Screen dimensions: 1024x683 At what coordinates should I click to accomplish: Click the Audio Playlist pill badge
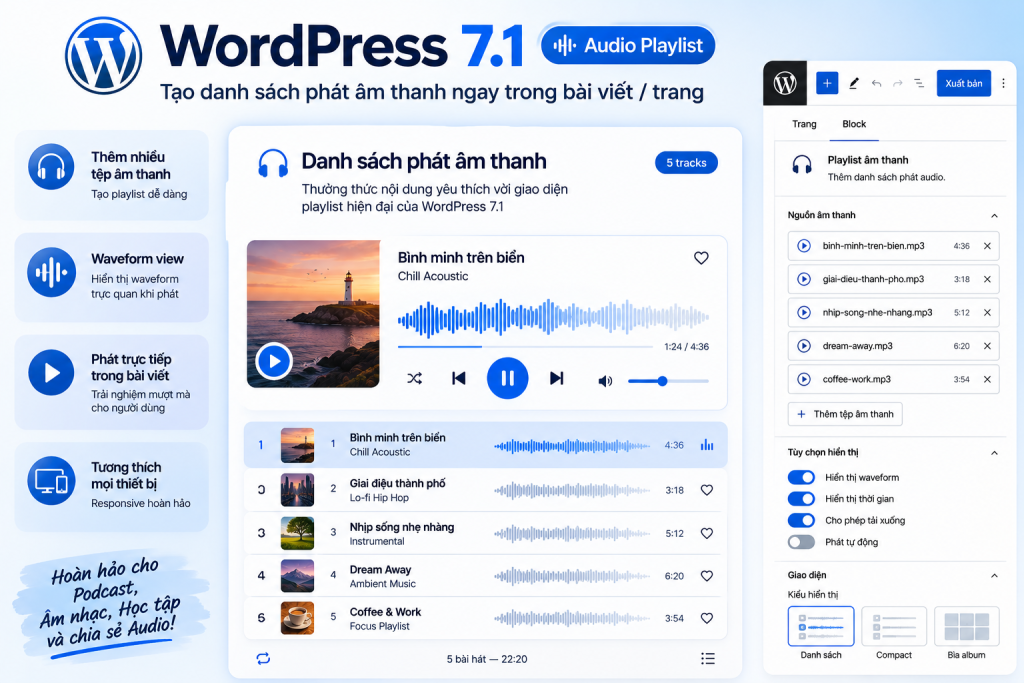click(628, 45)
